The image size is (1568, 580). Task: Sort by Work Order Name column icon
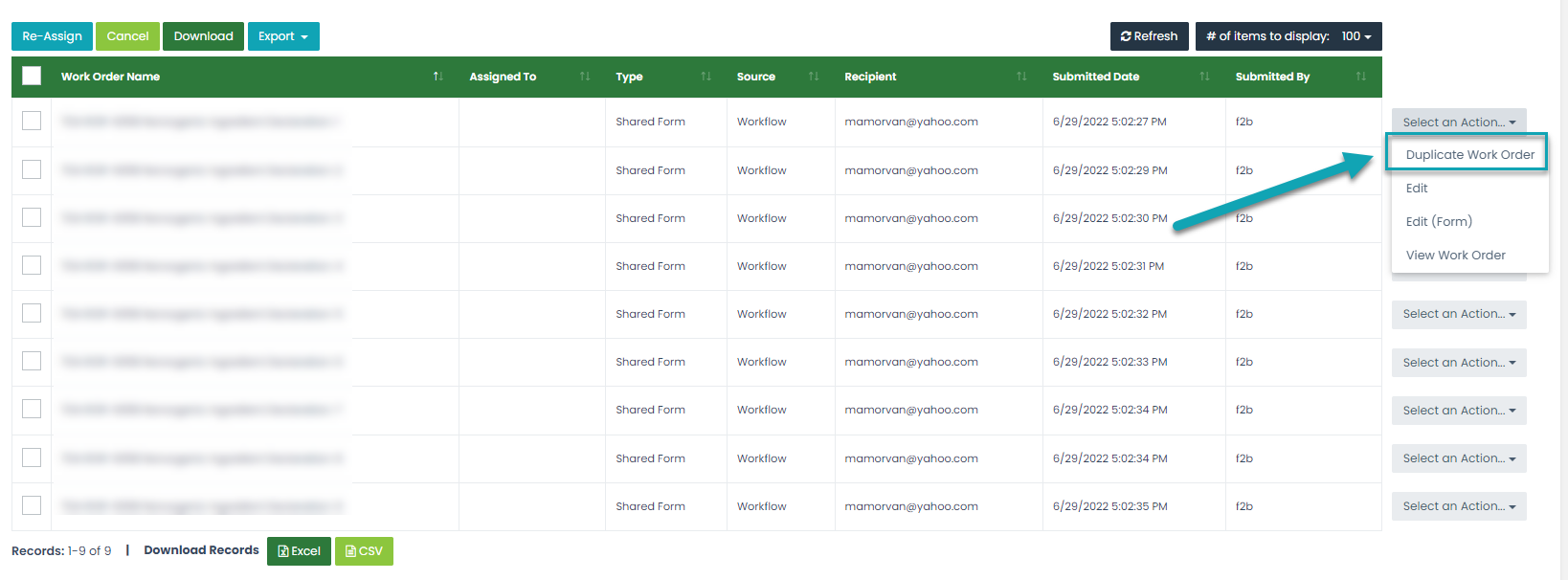(x=437, y=77)
